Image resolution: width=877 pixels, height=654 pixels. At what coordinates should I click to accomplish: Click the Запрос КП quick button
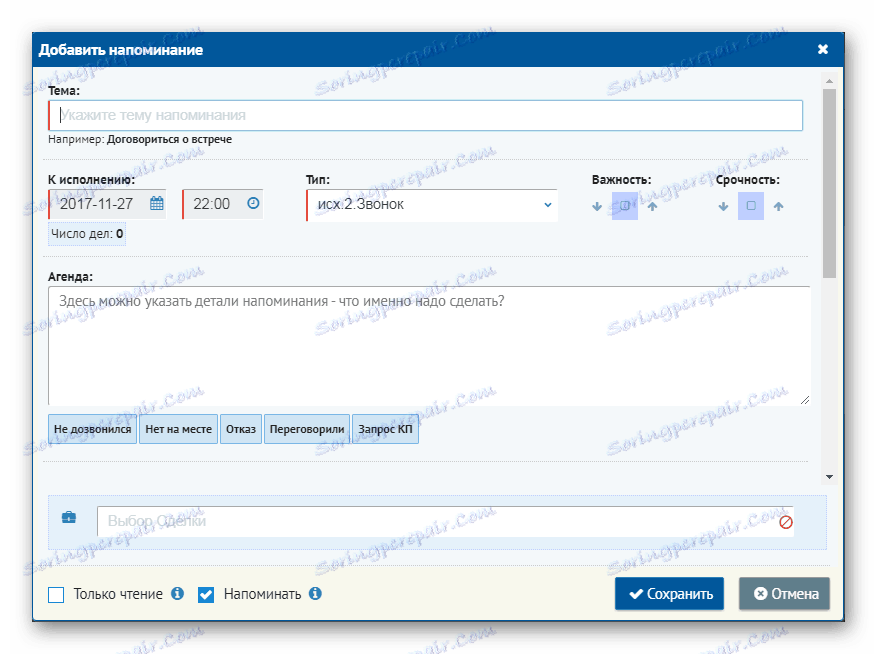pos(385,429)
